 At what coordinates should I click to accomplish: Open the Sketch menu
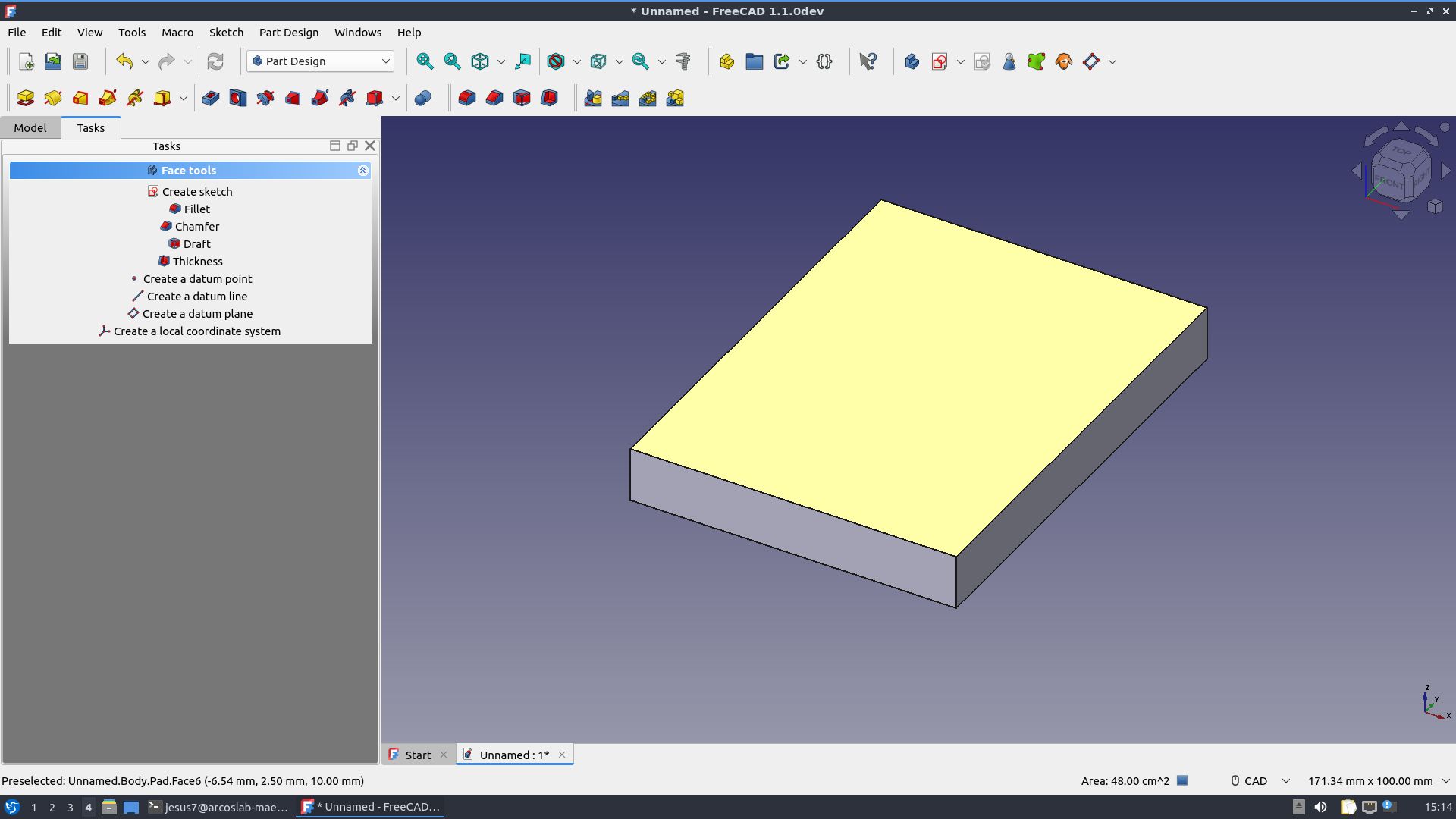click(x=226, y=33)
